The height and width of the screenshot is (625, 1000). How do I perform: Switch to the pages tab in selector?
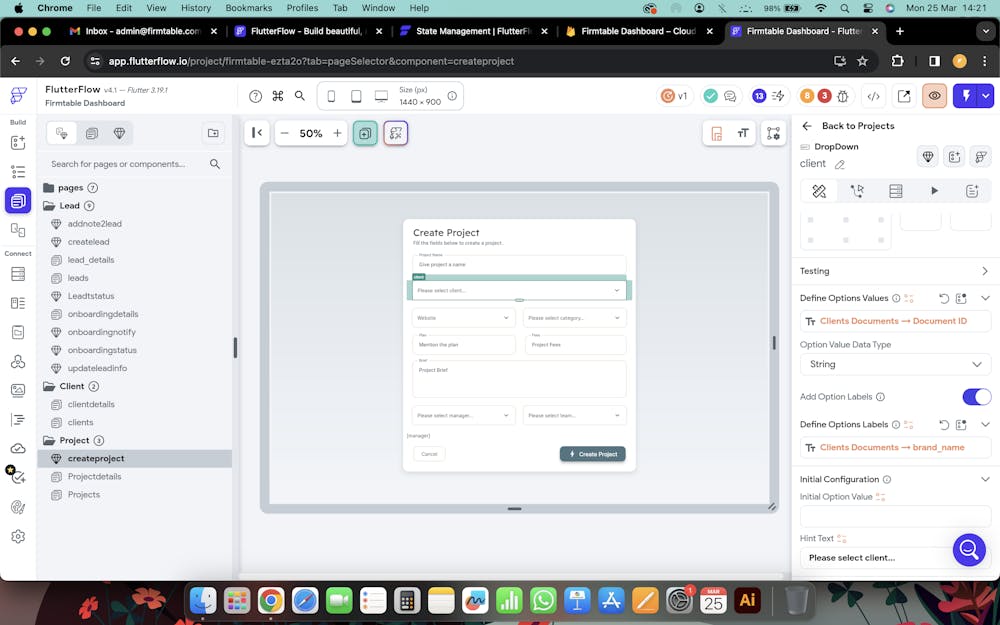coord(92,133)
